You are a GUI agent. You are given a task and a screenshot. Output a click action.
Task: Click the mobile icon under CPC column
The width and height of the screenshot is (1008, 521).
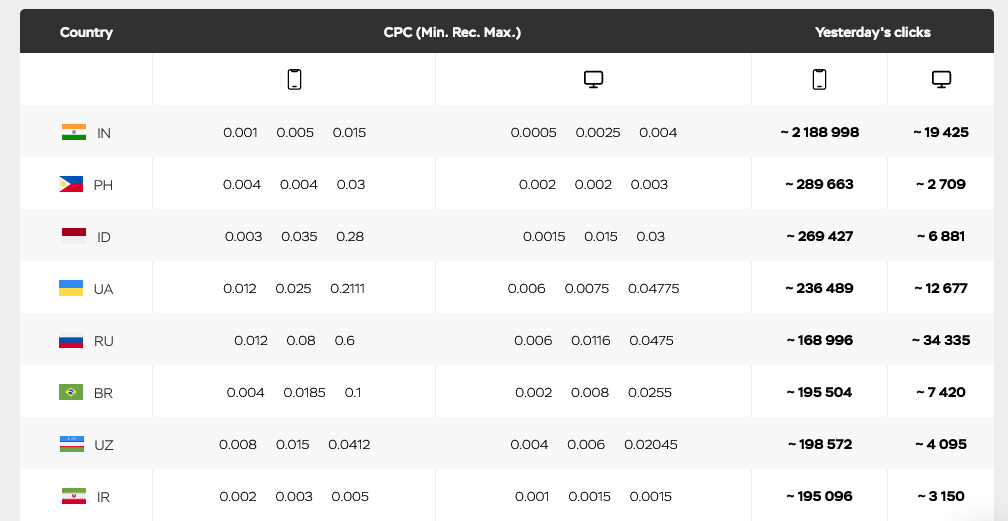point(294,80)
